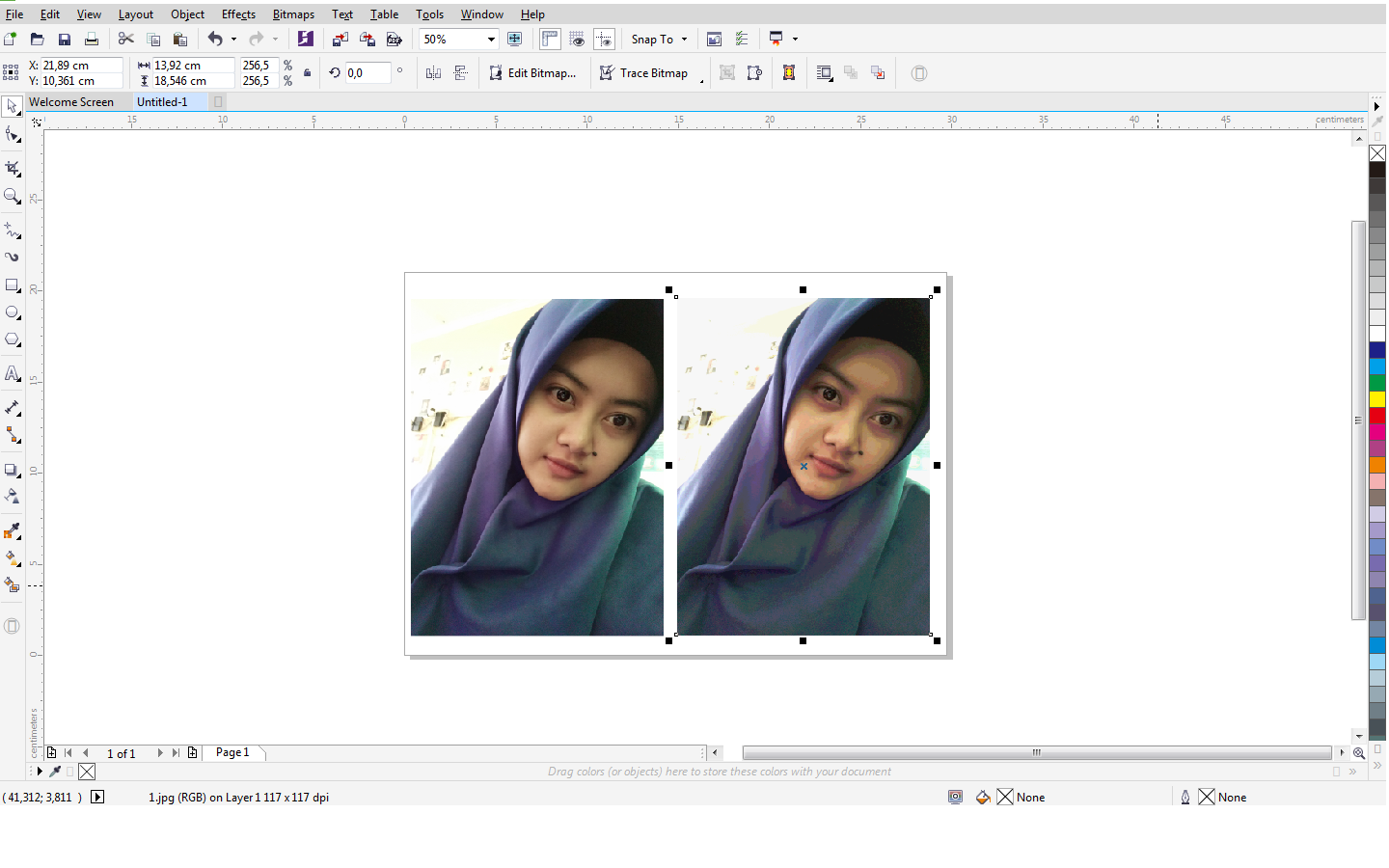
Task: Open the Snap To dropdown
Action: [x=681, y=39]
